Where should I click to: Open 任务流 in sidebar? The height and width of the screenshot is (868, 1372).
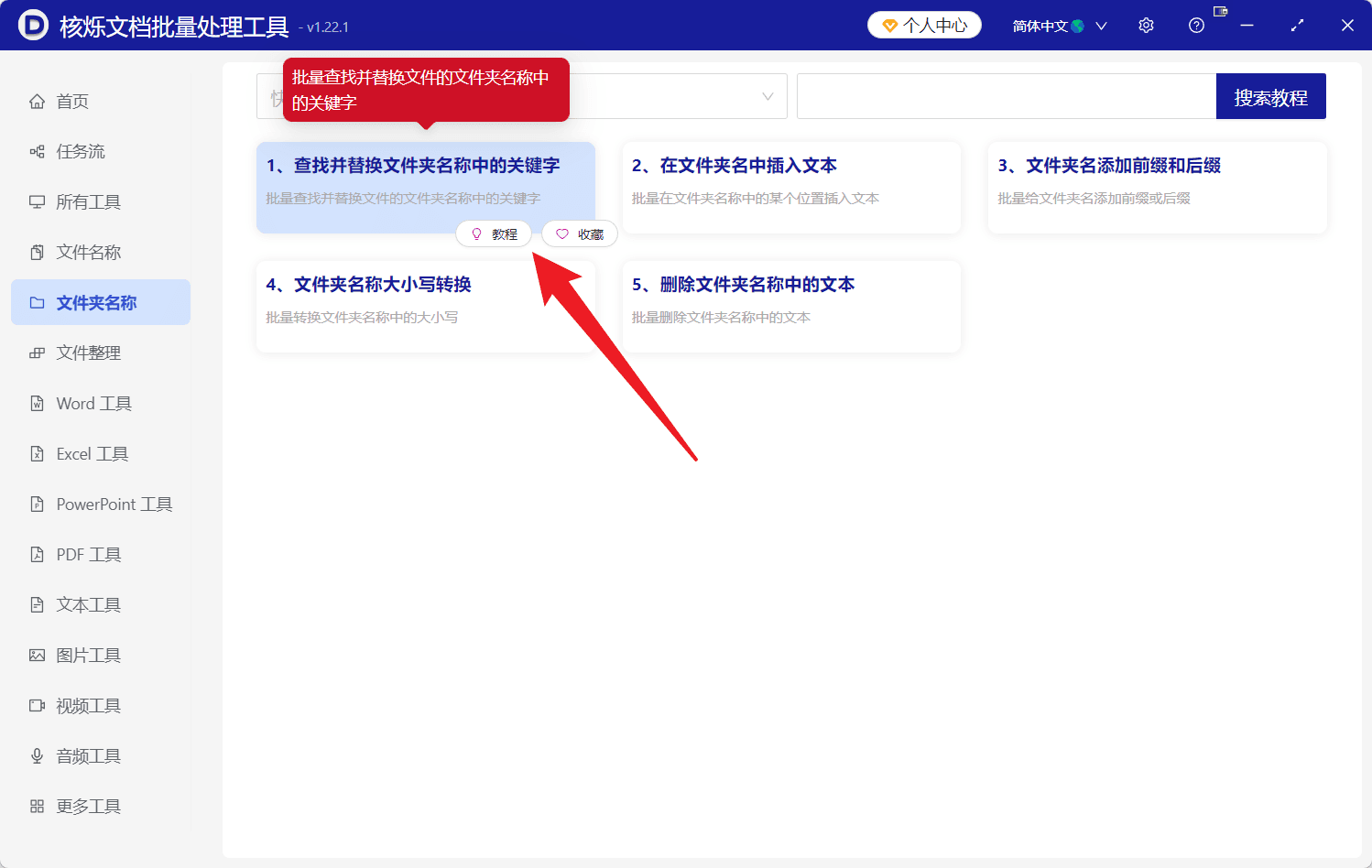101,152
